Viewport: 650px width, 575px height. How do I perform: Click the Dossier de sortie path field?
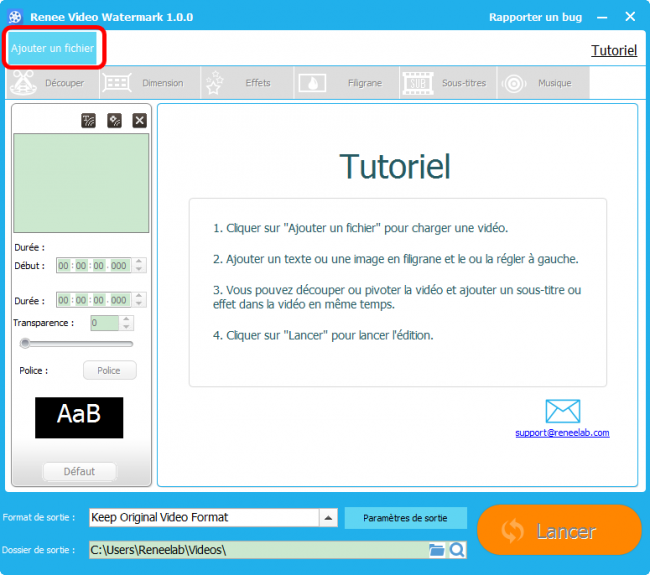point(259,550)
